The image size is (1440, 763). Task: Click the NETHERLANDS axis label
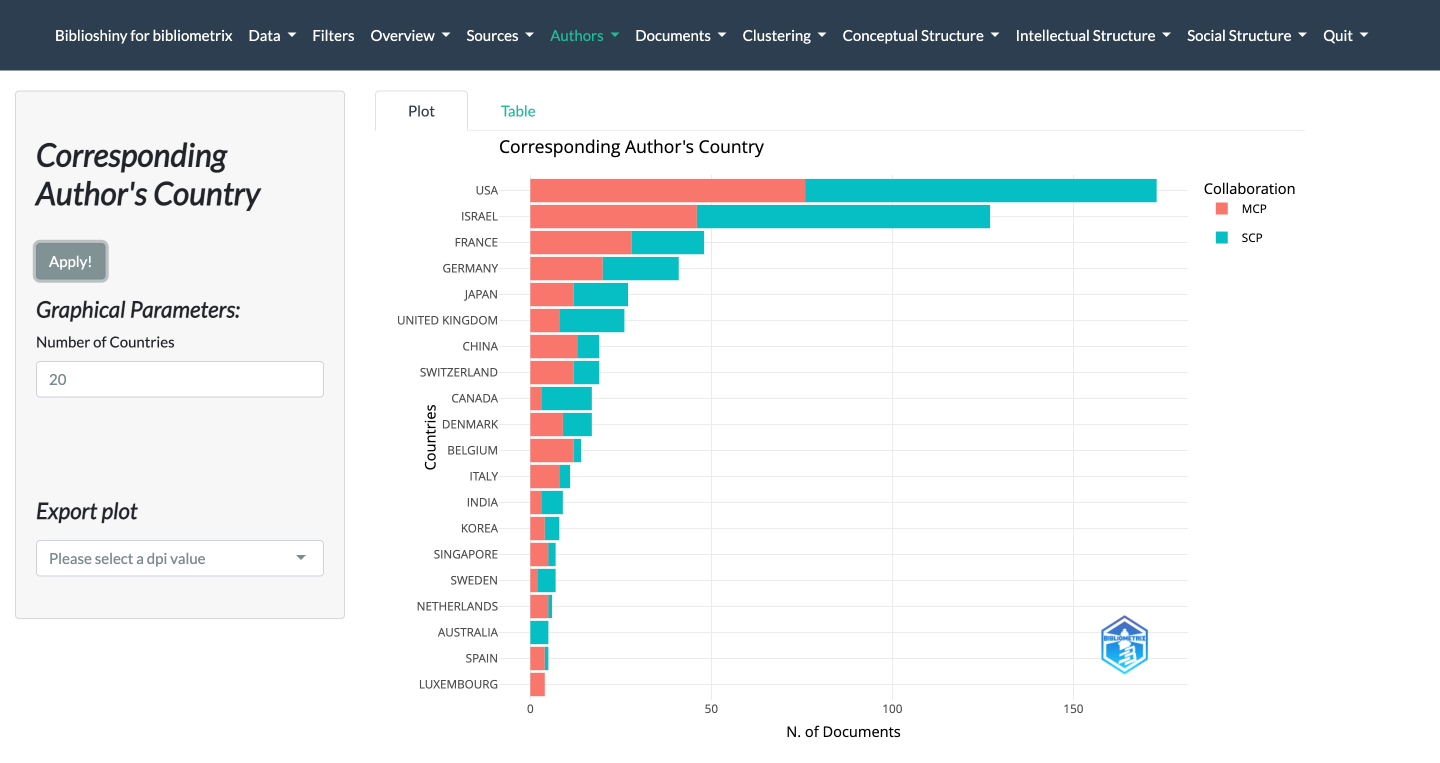457,606
